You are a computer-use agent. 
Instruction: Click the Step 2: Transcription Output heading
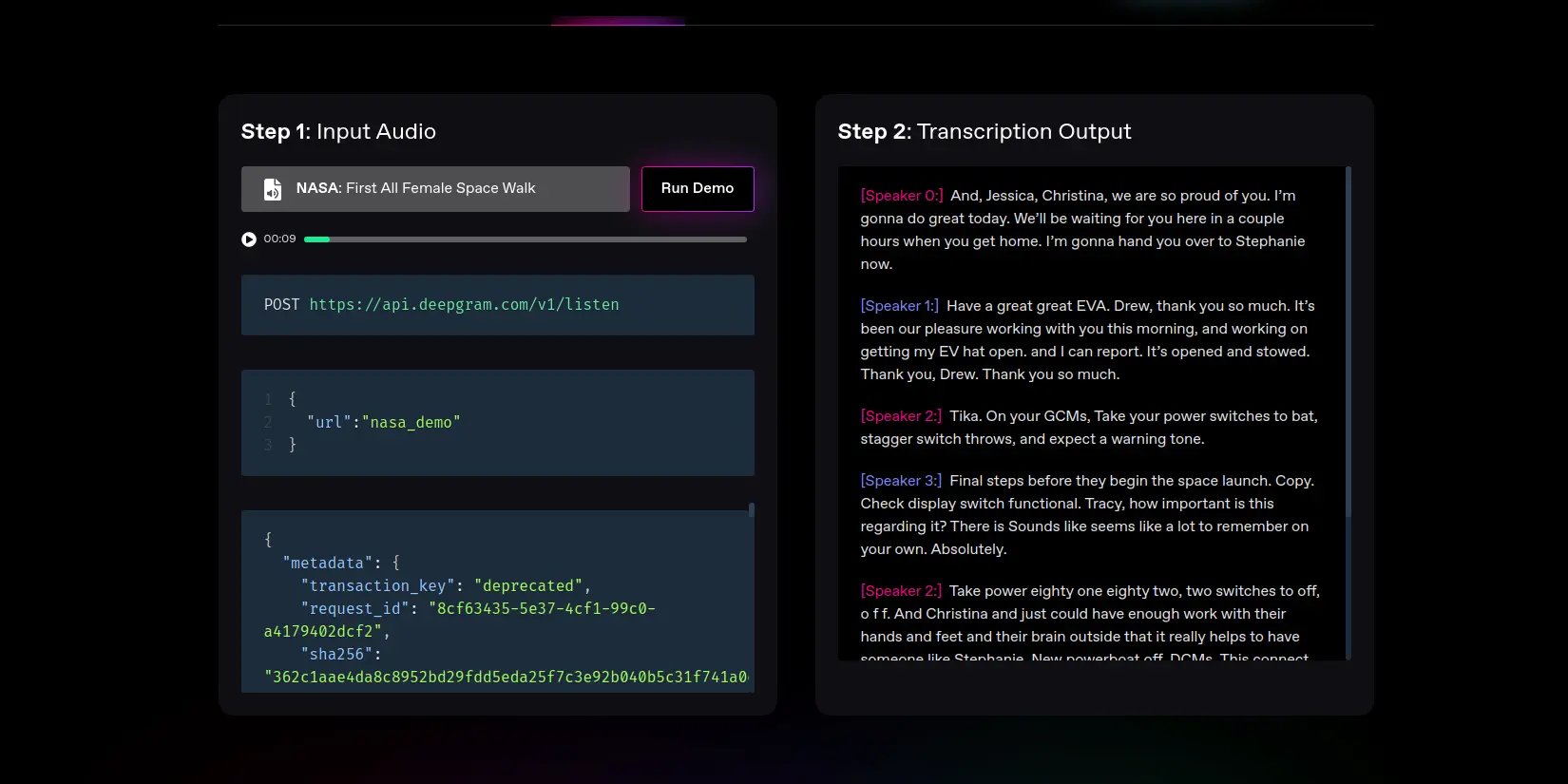(x=984, y=132)
